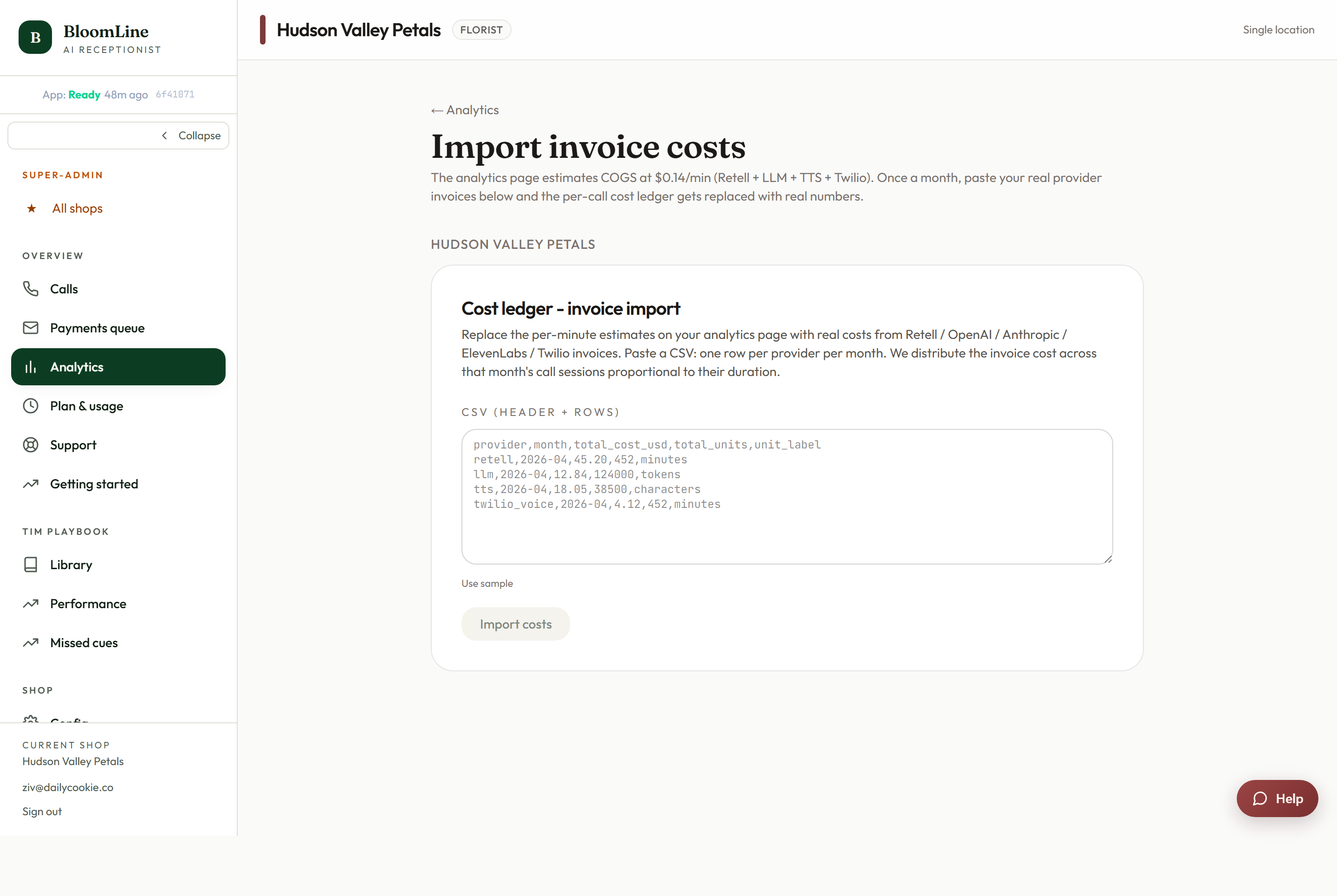Click the star icon beside All shops
Viewport: 1337px width, 896px height.
tap(32, 208)
